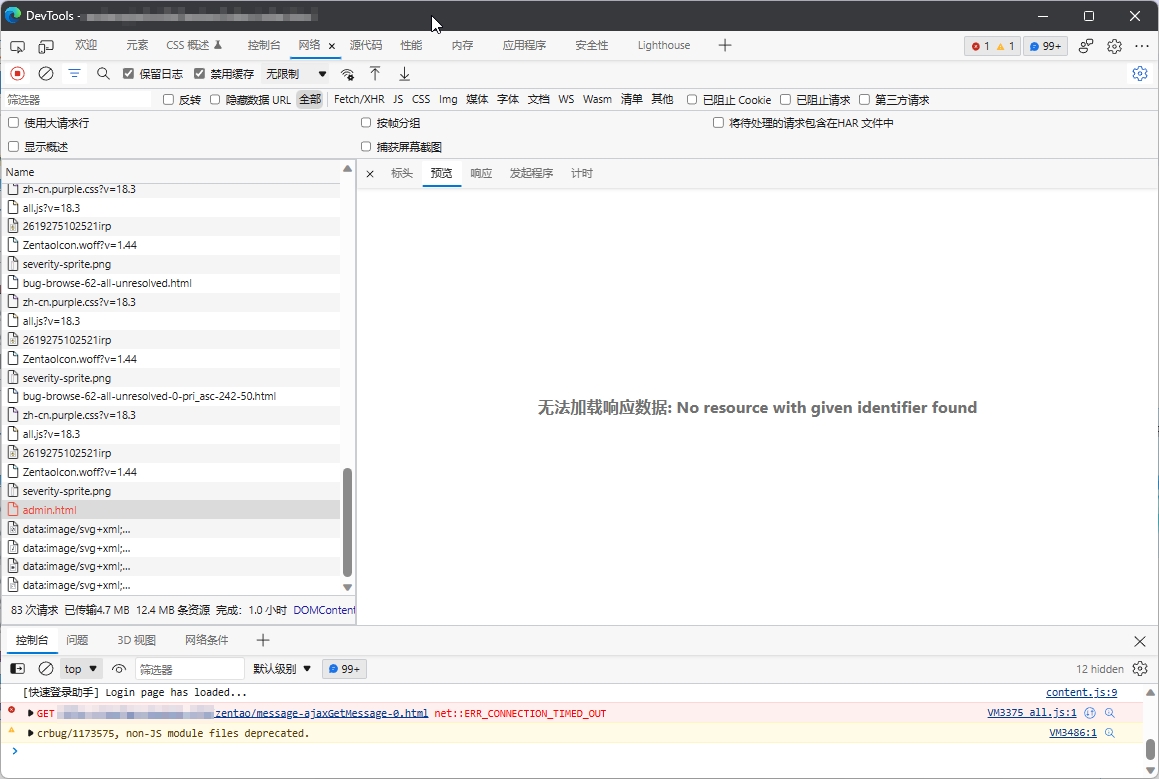Uncheck the 保留日志 checkbox

click(x=129, y=74)
